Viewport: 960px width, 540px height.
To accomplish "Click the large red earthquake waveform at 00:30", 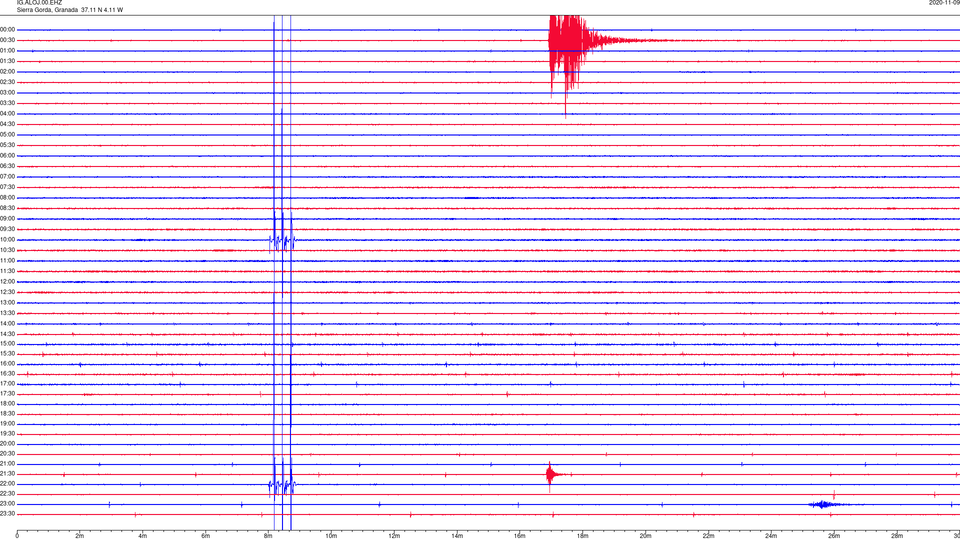I will click(569, 41).
